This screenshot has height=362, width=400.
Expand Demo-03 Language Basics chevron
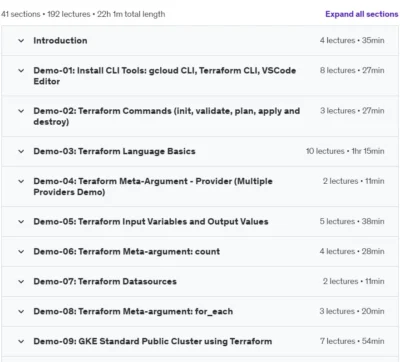pos(21,151)
